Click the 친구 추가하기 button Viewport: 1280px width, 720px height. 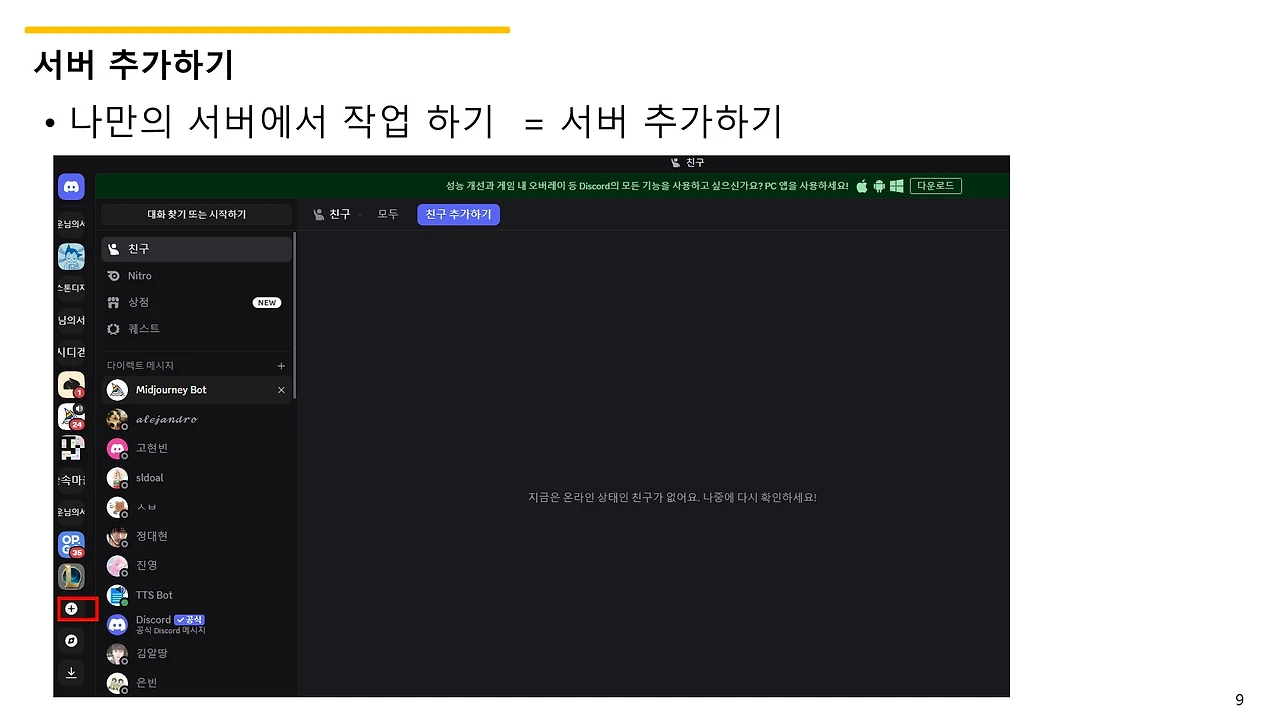pyautogui.click(x=458, y=214)
